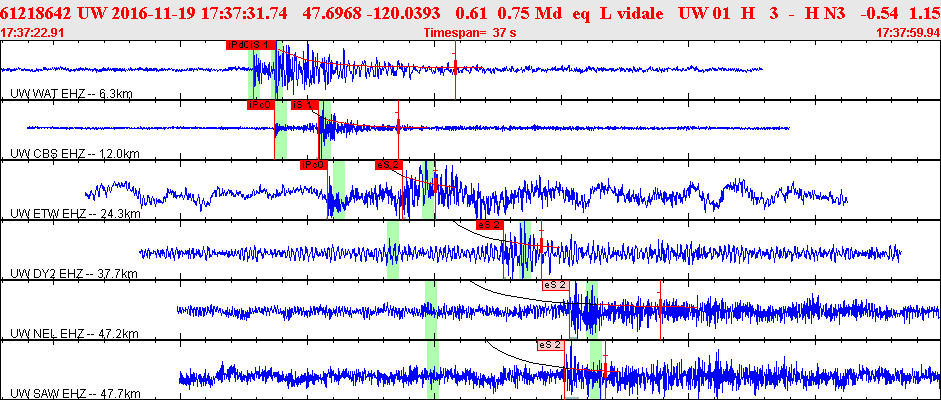
Task: Click the end time 17:37:59.94 label
Action: pyautogui.click(x=907, y=32)
